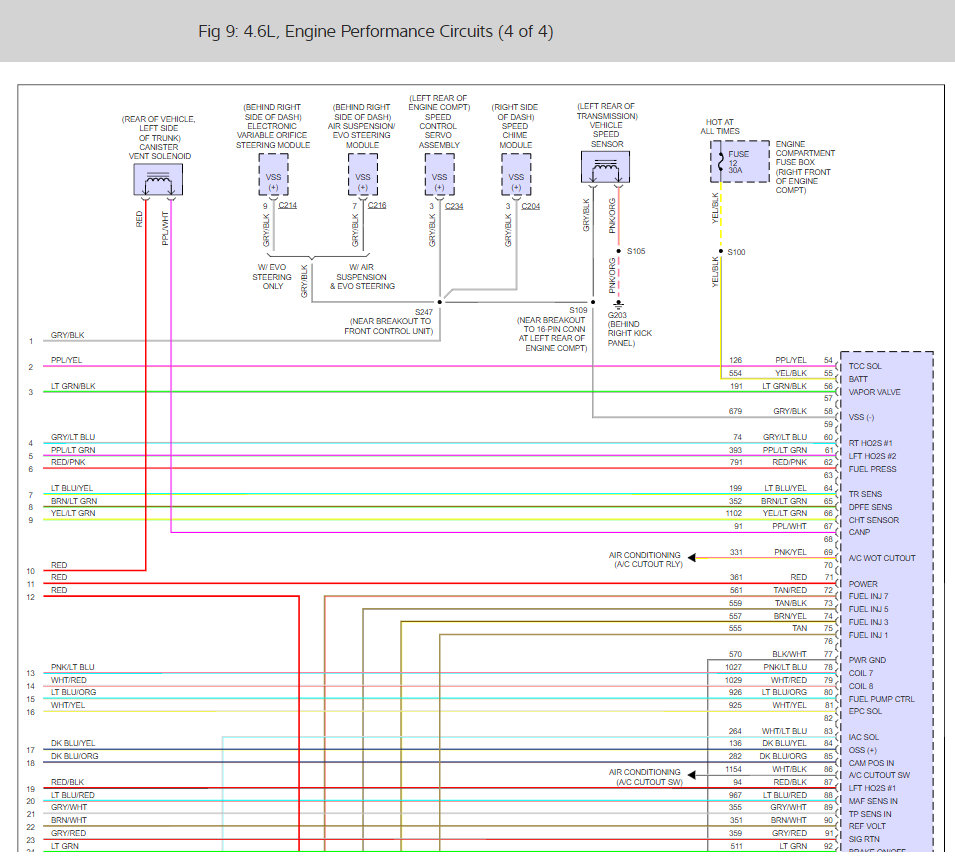Open the C234 connector reference
The image size is (955, 861).
coord(454,206)
